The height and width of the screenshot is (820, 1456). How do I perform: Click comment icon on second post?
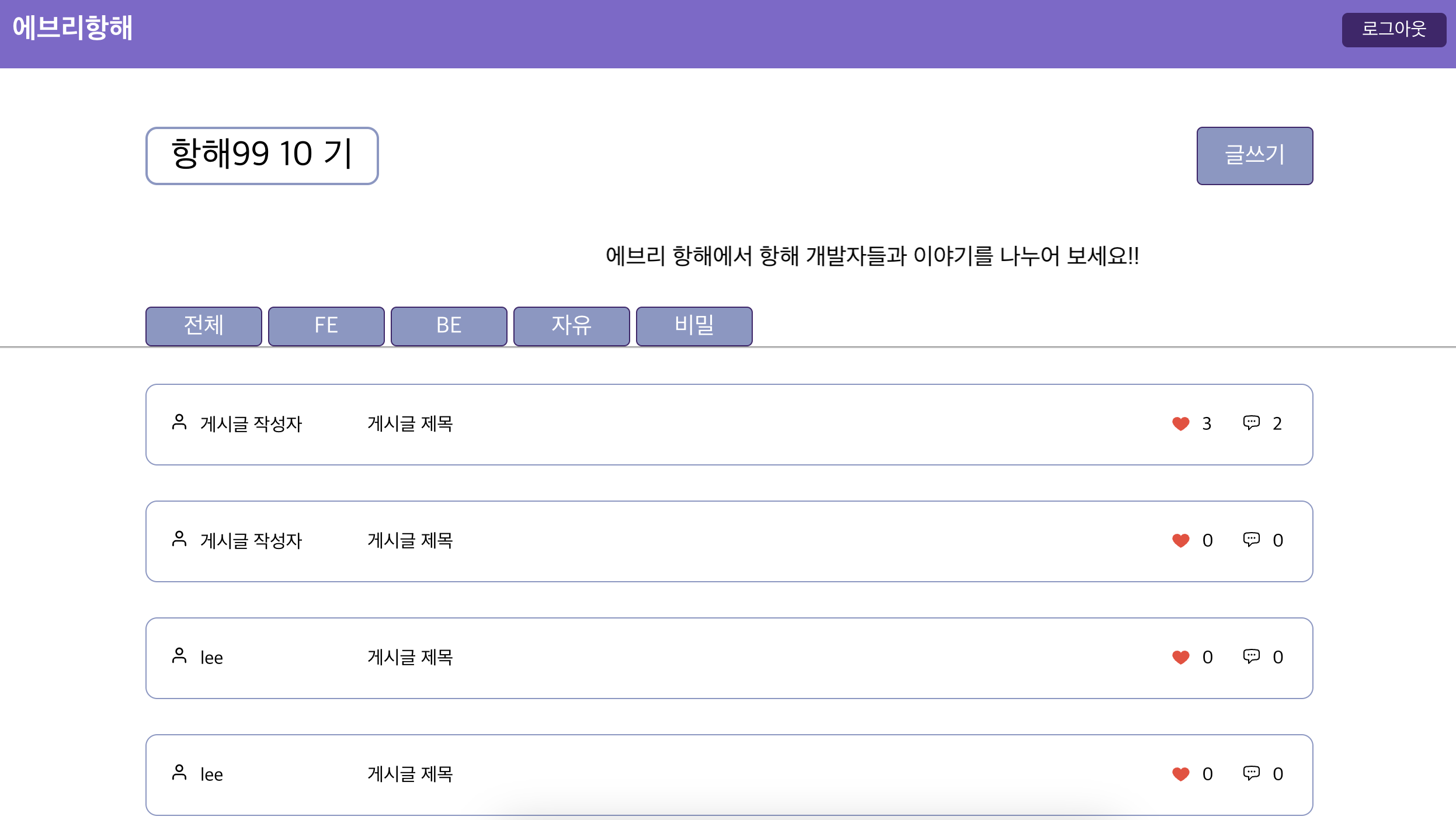[1251, 539]
